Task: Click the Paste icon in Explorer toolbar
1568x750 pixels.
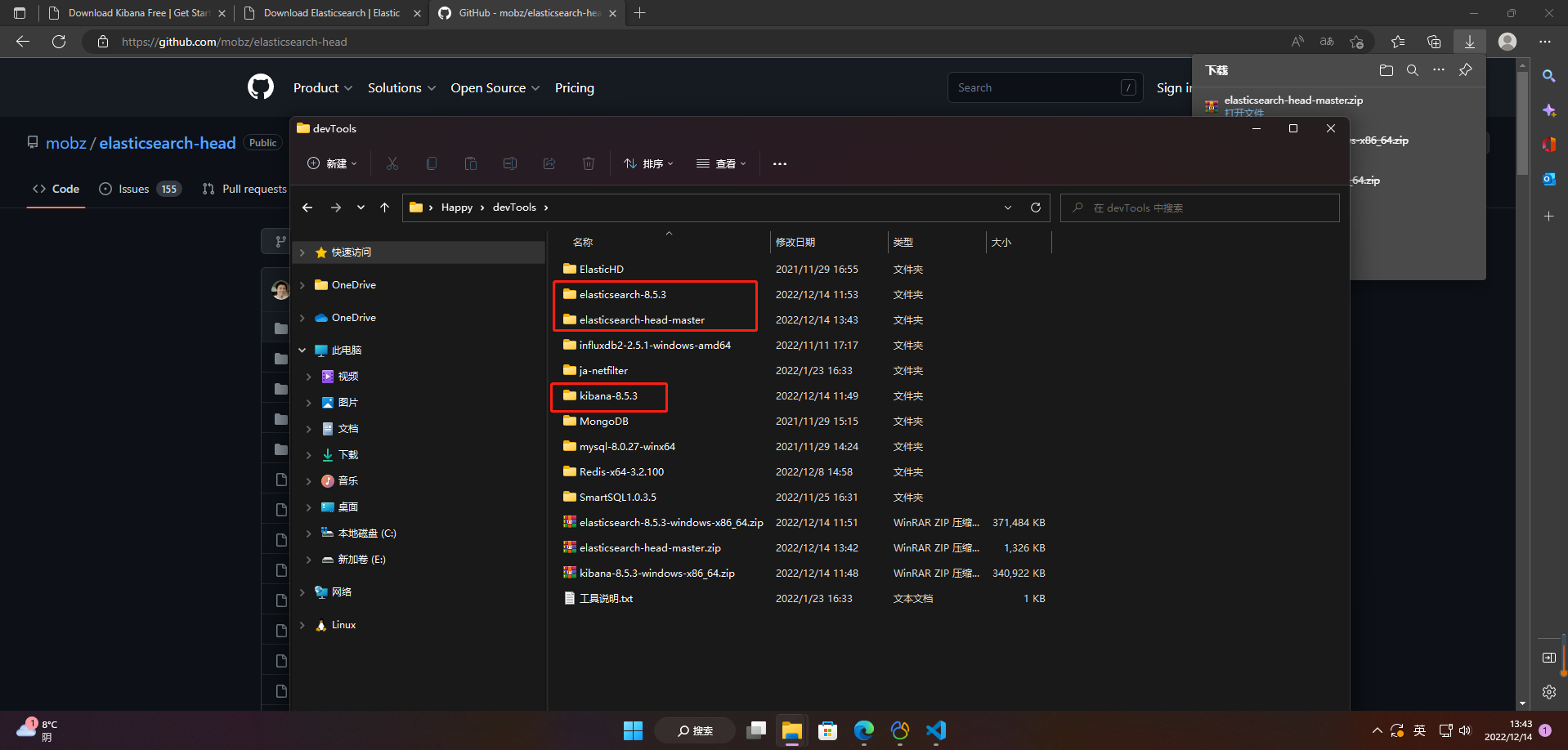Action: pos(471,163)
